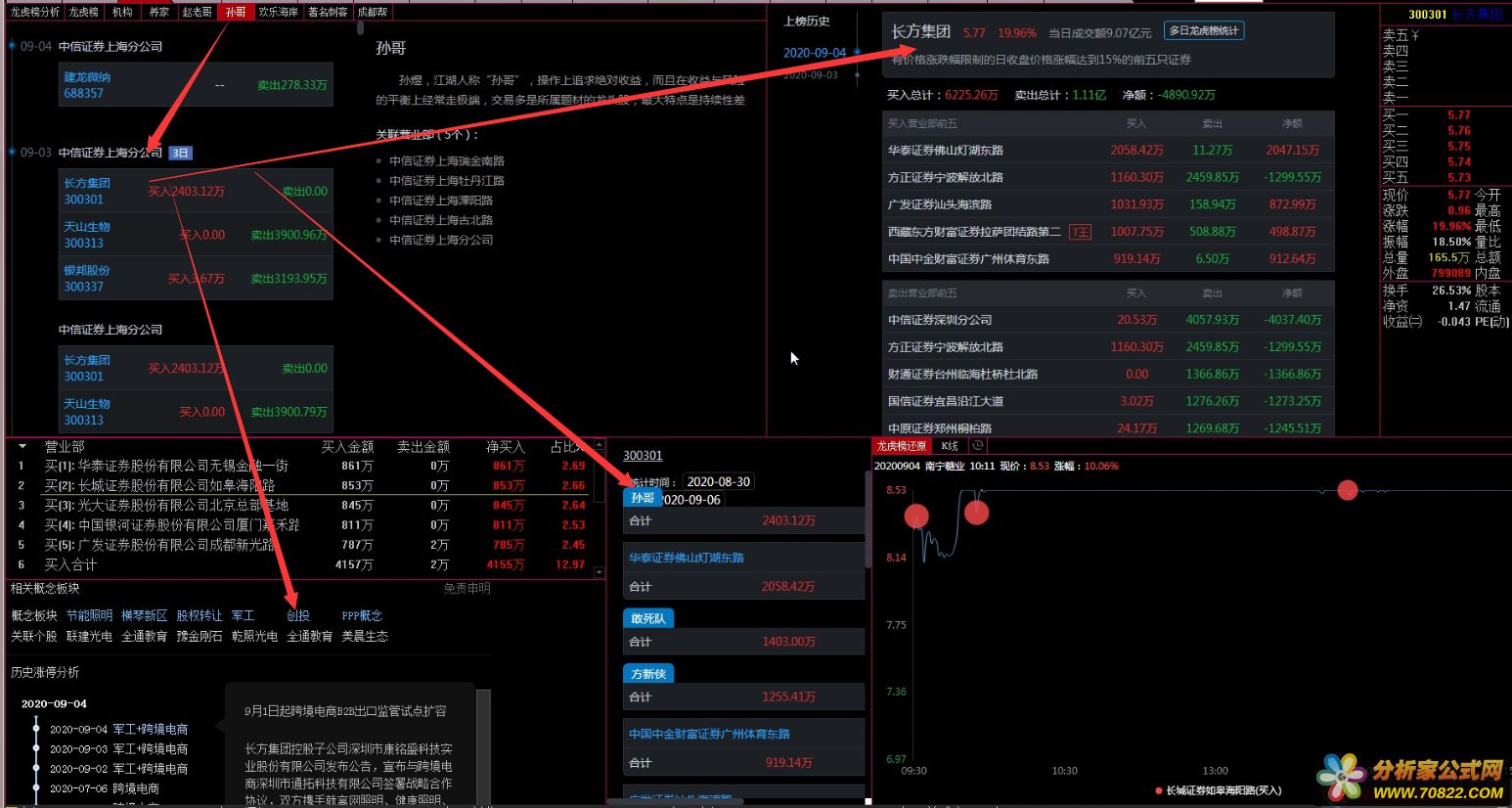
Task: Click the T王 tag beside 西藏东方财富证券拉萨团结路第二
Action: tap(1080, 232)
